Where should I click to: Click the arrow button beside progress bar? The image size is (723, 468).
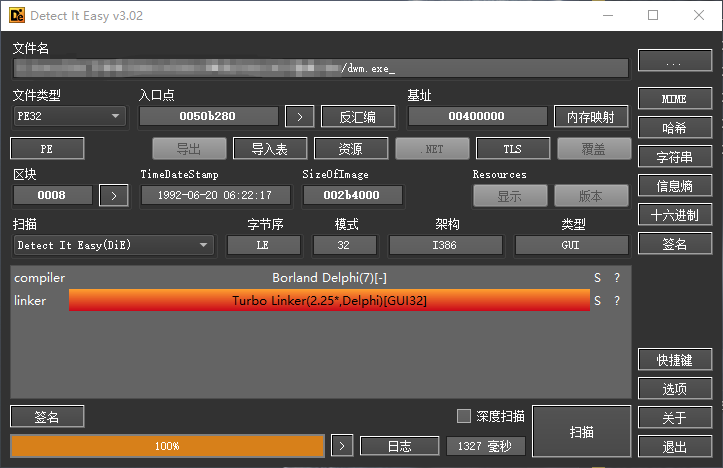(x=342, y=446)
